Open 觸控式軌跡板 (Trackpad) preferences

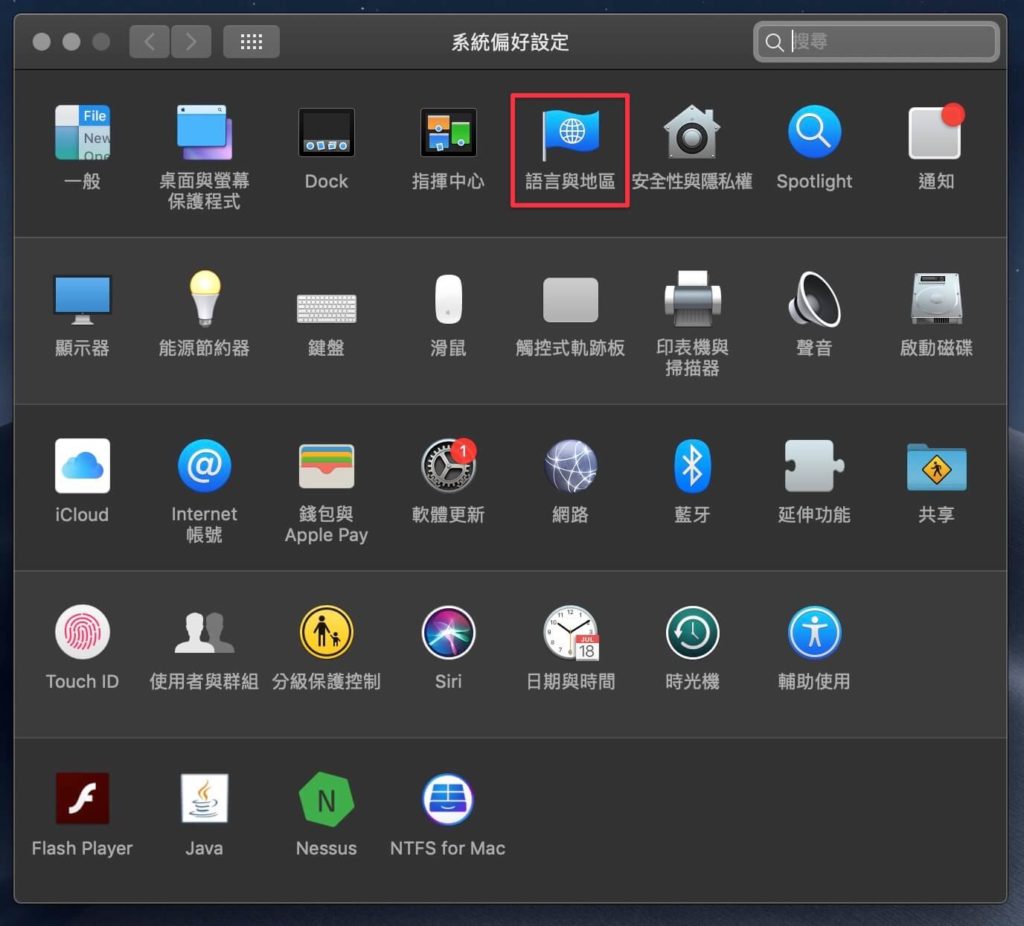click(x=570, y=300)
